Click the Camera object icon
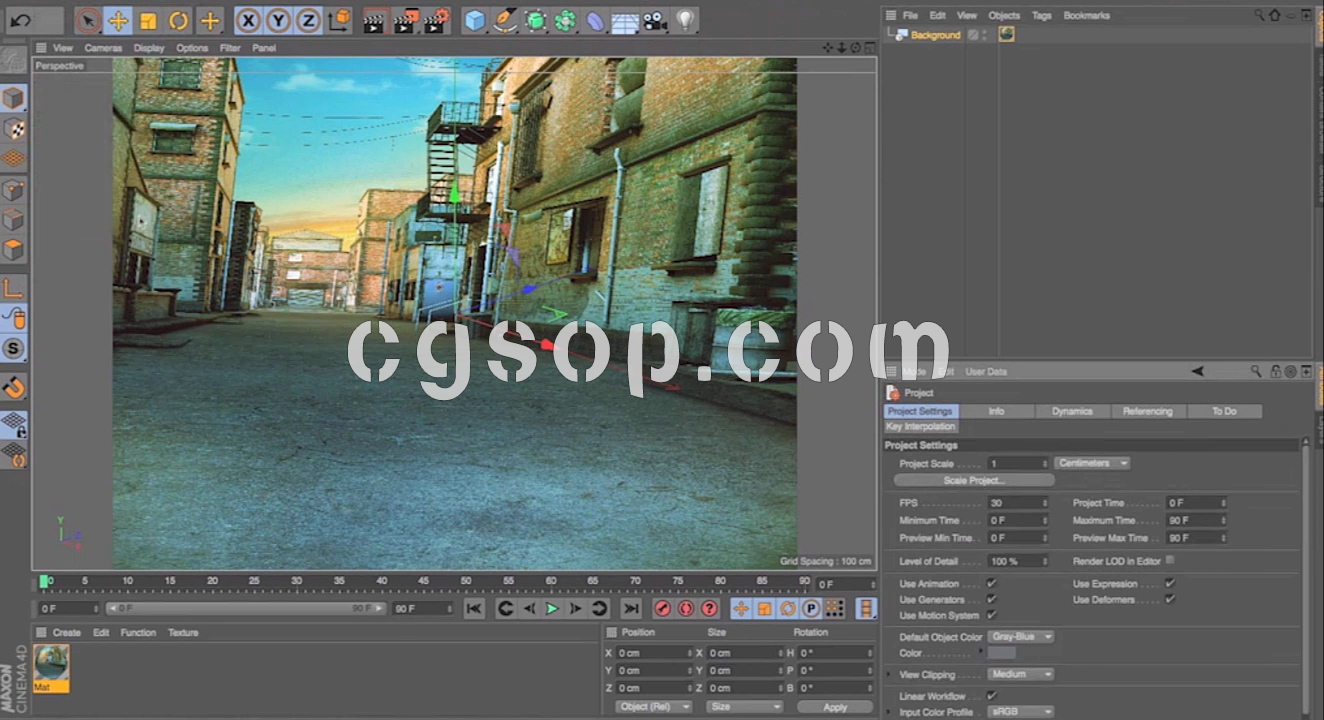This screenshot has width=1324, height=720. pos(655,20)
